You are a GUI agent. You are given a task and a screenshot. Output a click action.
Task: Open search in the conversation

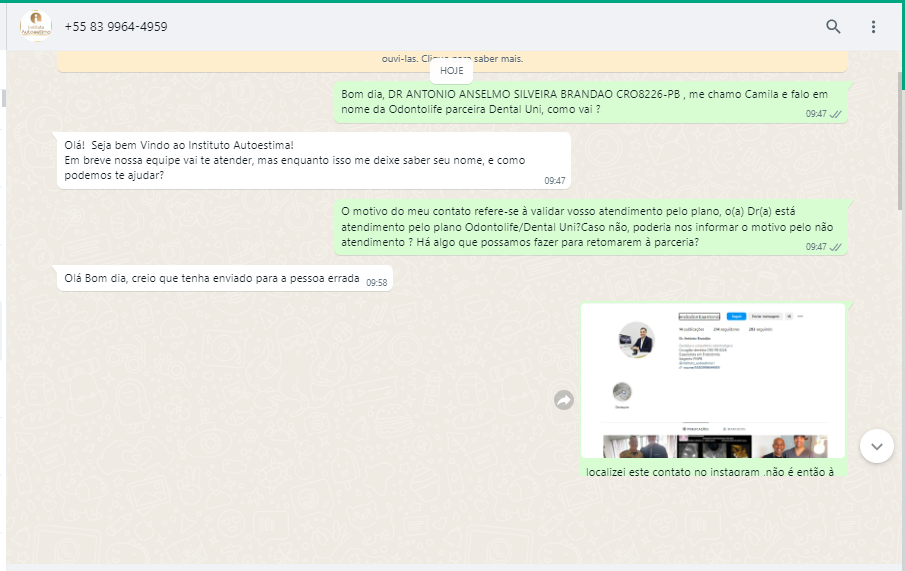click(833, 27)
